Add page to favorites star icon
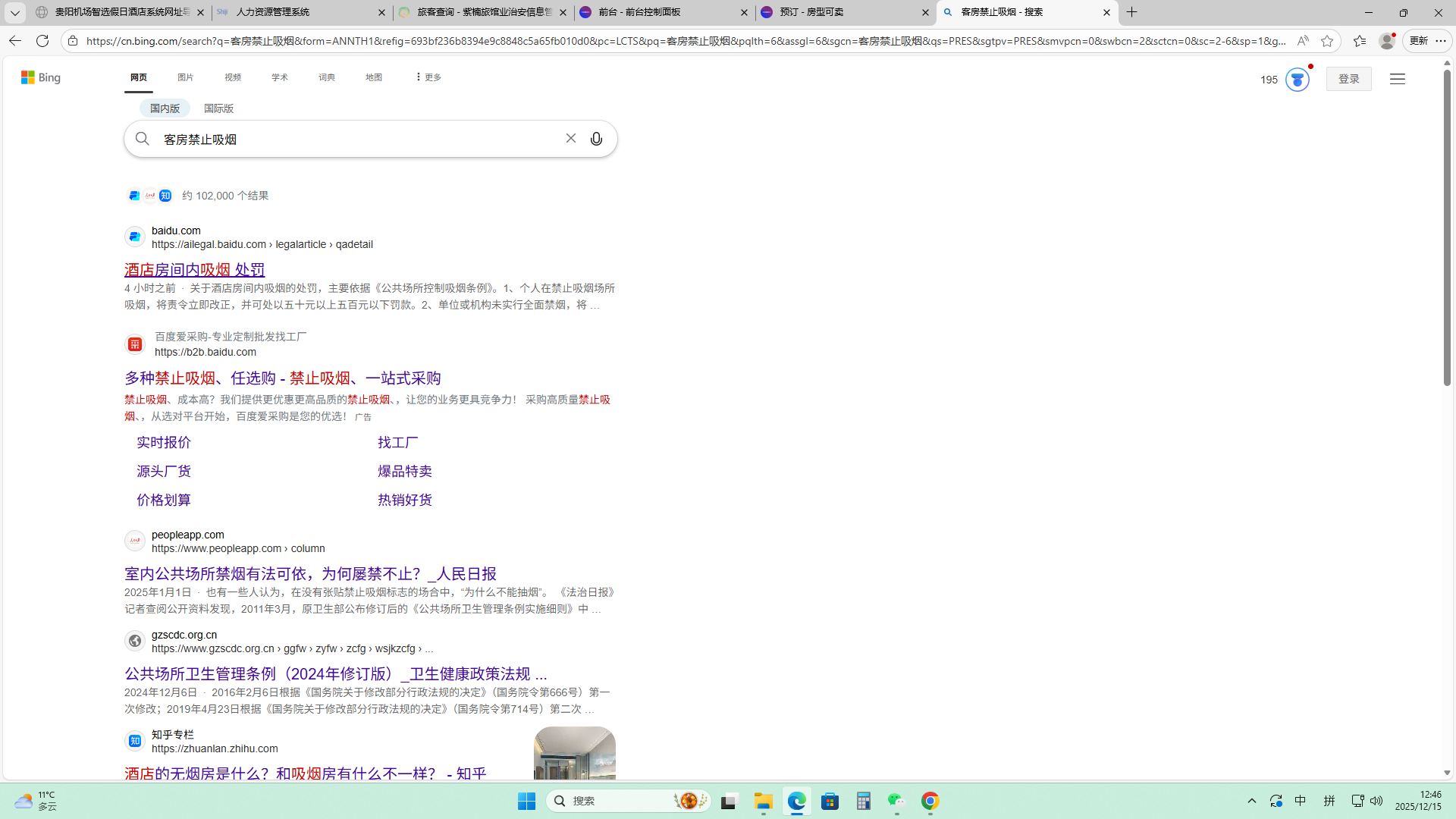This screenshot has width=1456, height=819. click(x=1326, y=41)
